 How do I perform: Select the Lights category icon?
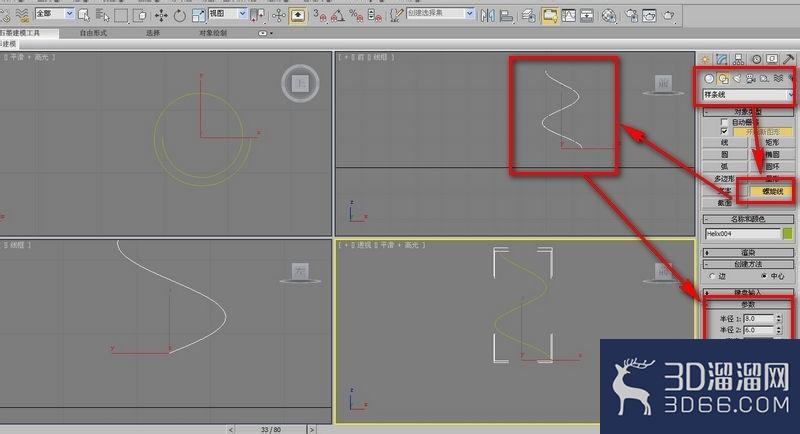[x=737, y=79]
